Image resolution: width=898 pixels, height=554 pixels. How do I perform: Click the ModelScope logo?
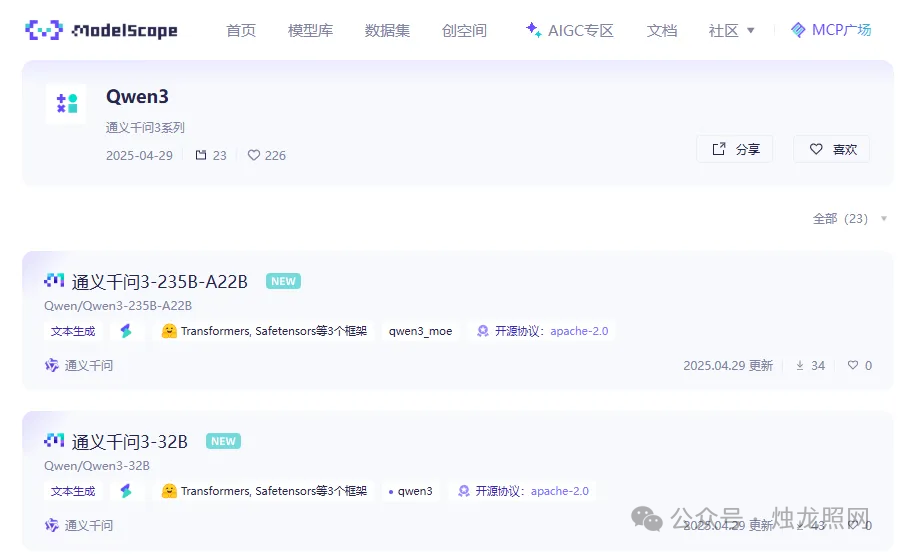101,30
